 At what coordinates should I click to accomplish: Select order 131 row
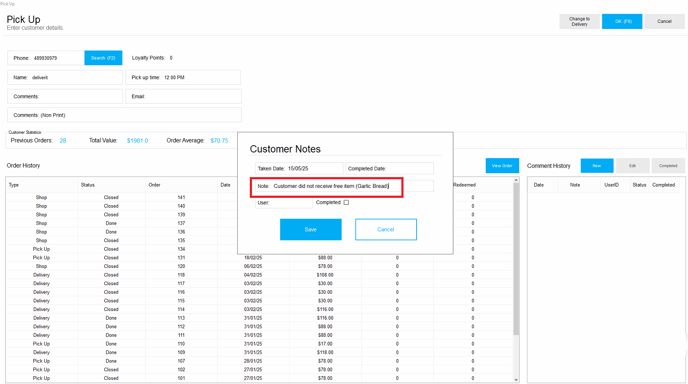click(259, 258)
